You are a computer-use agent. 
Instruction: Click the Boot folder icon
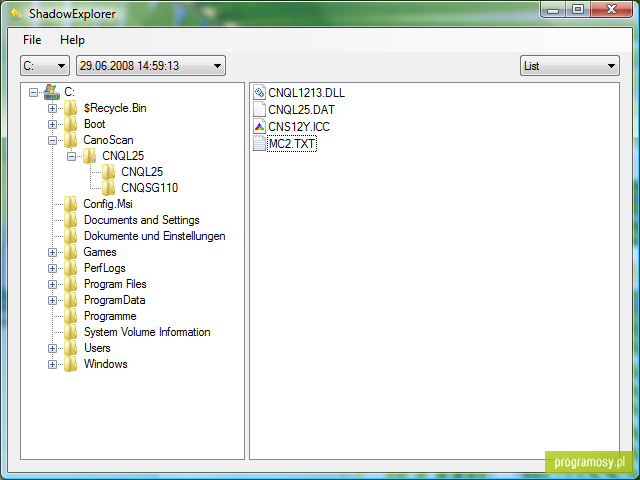coord(71,124)
